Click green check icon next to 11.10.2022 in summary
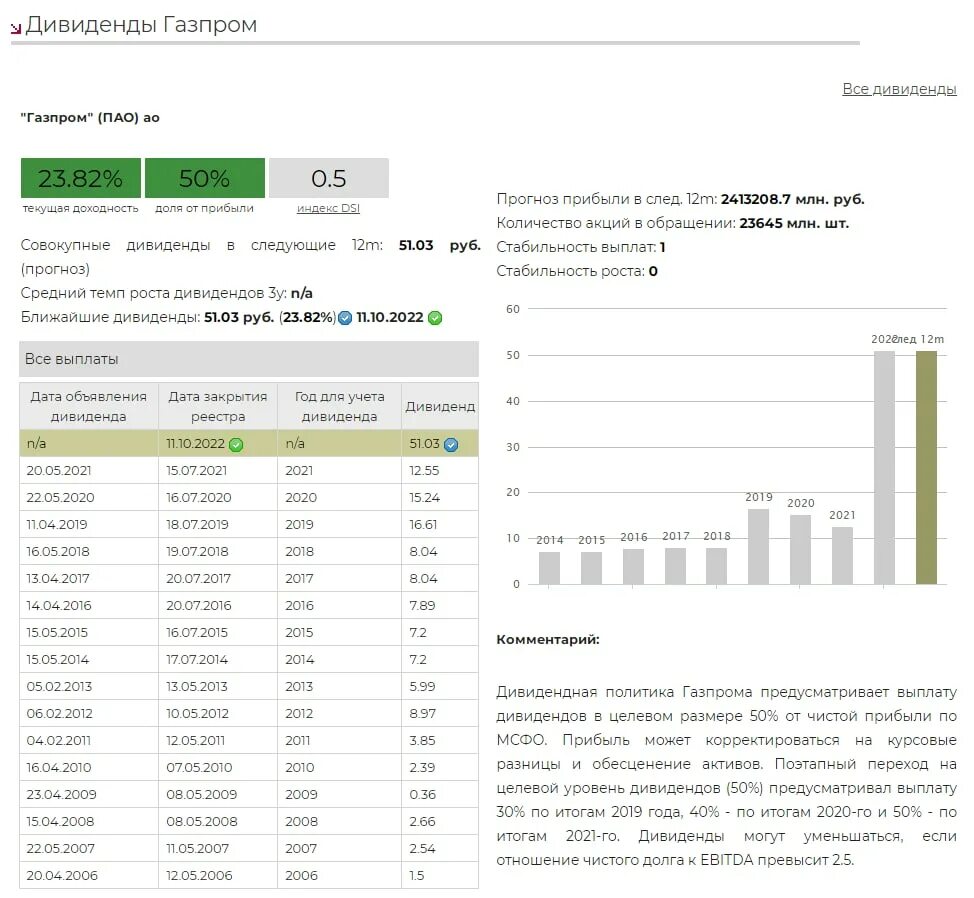The image size is (974, 898). [435, 318]
